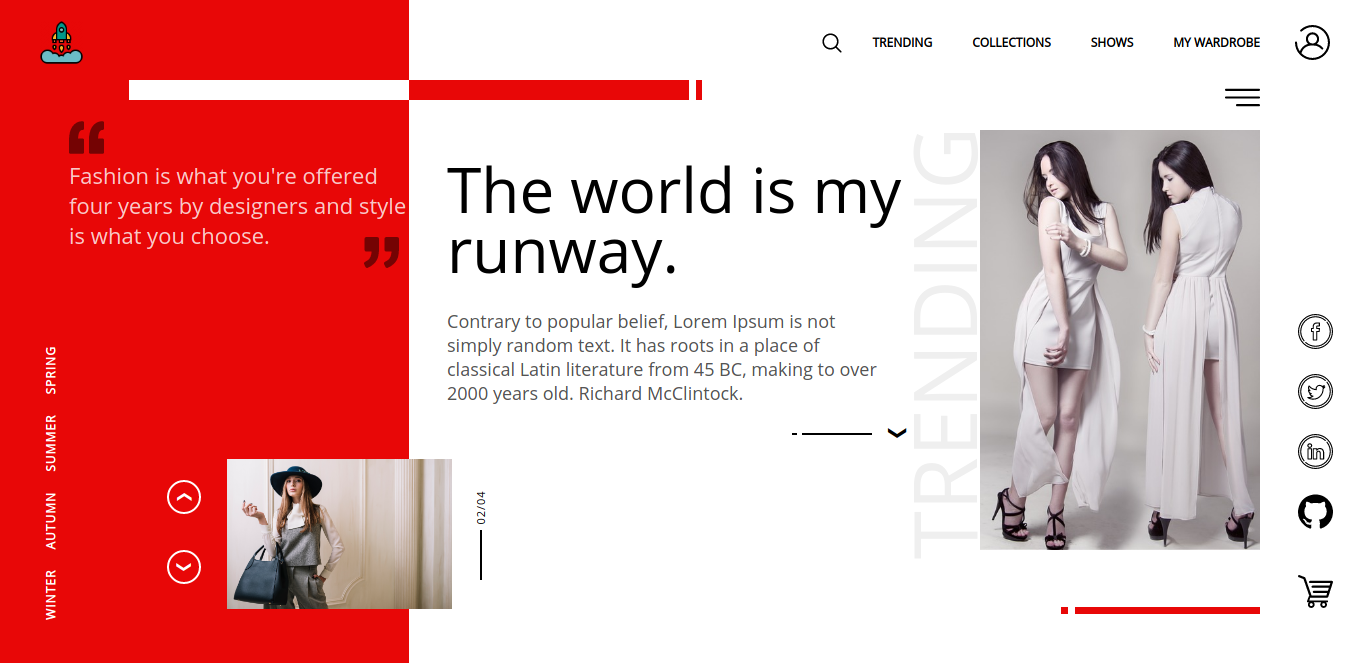Visit the Facebook social icon
This screenshot has width=1364, height=663.
click(1315, 331)
